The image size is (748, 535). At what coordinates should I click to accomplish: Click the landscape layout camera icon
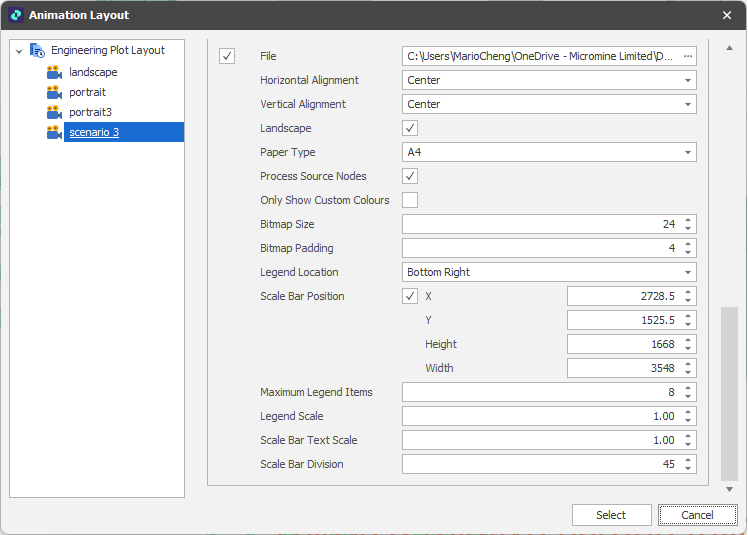pos(54,72)
